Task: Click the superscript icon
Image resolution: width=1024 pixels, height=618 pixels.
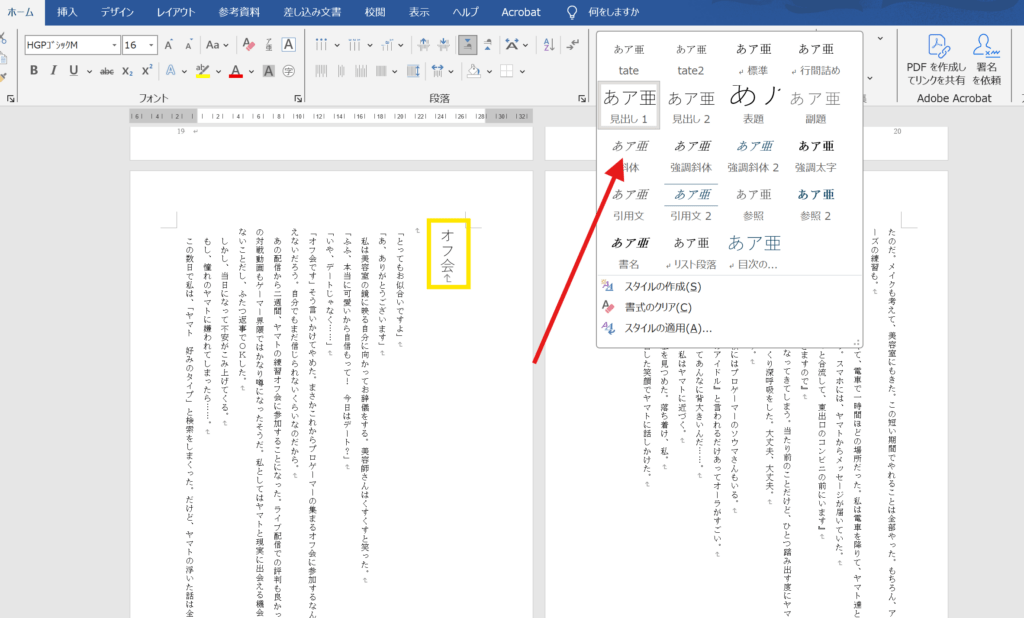Action: pos(146,70)
